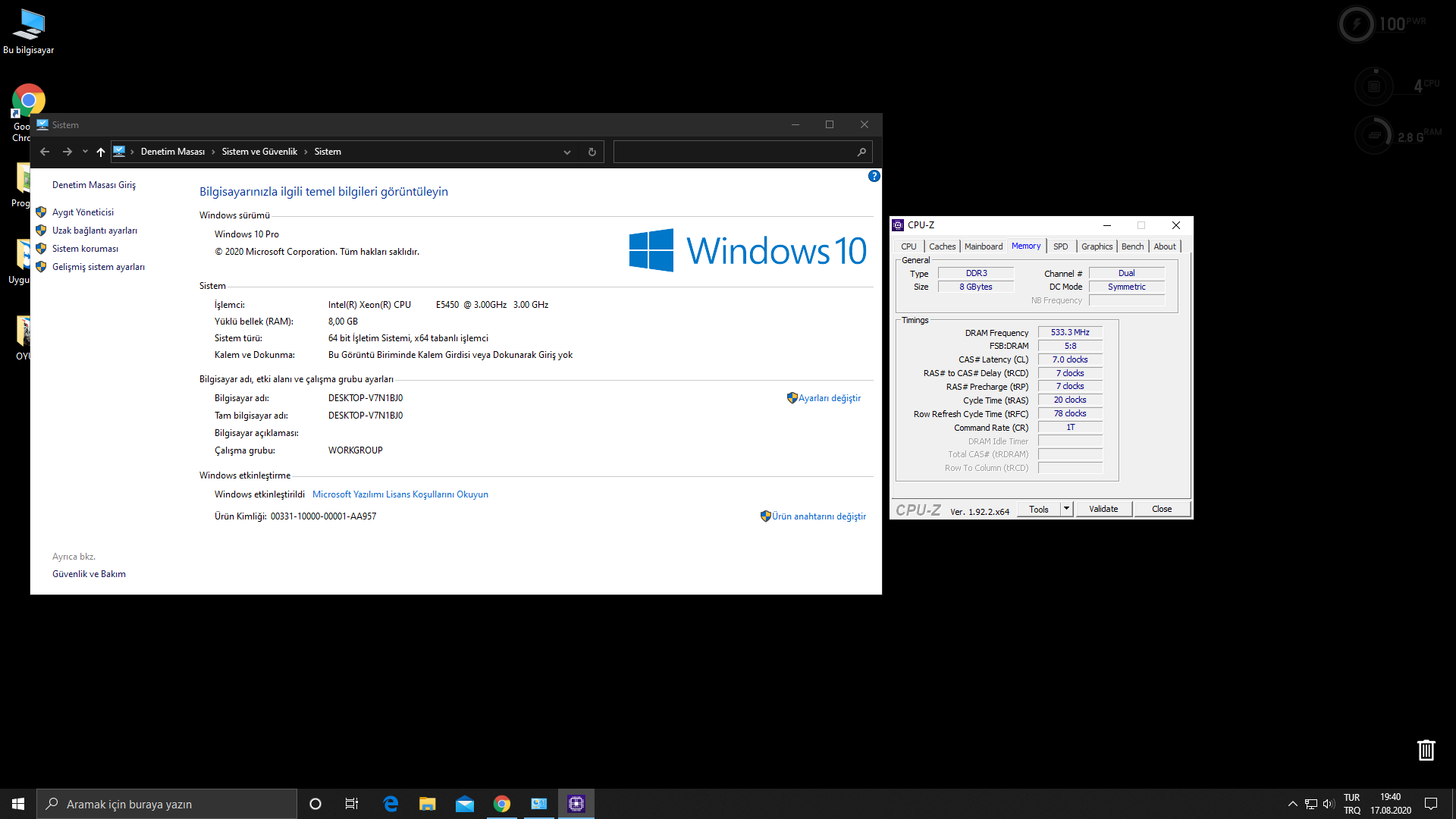Switch to the SPD tab in CPU-Z
Viewport: 1456px width, 819px height.
(x=1060, y=246)
